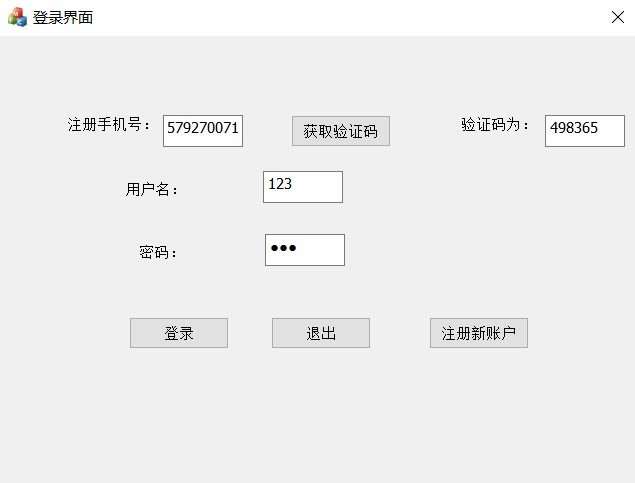Image resolution: width=635 pixels, height=483 pixels.
Task: Click the 验证码为 code input box
Action: click(584, 130)
